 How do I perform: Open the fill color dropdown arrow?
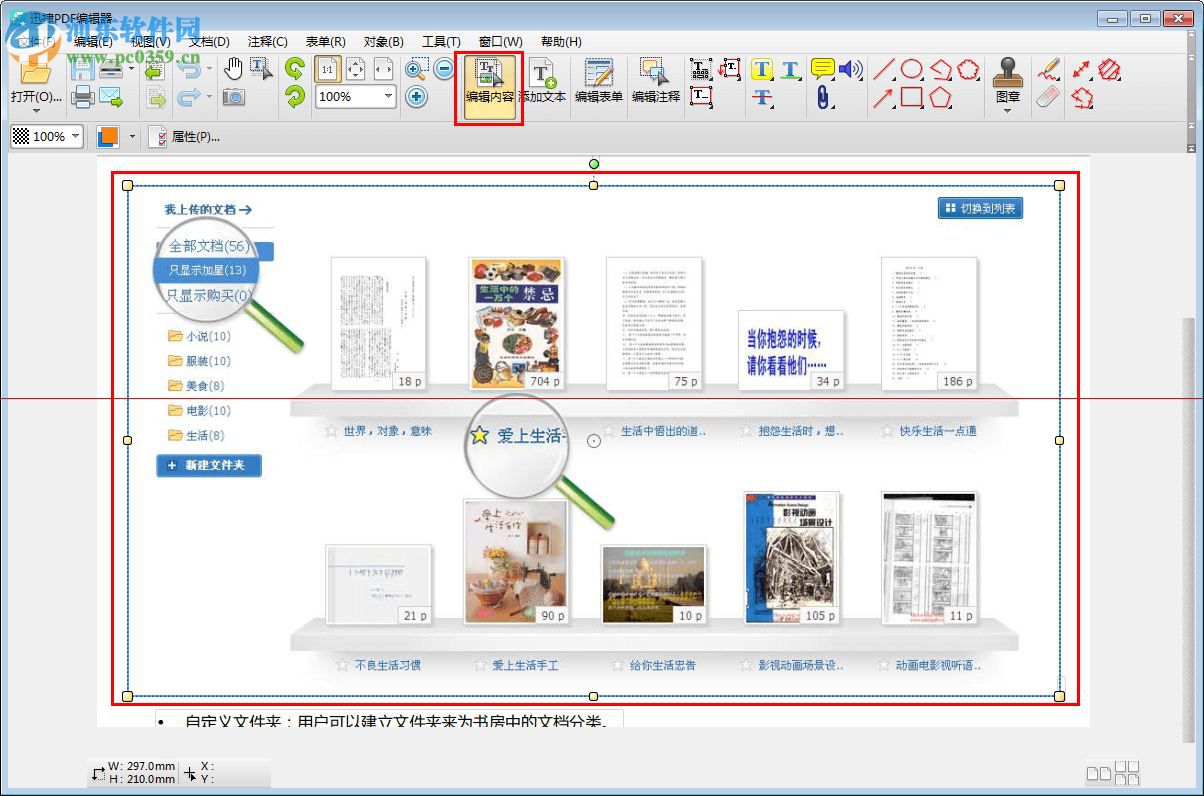point(132,137)
